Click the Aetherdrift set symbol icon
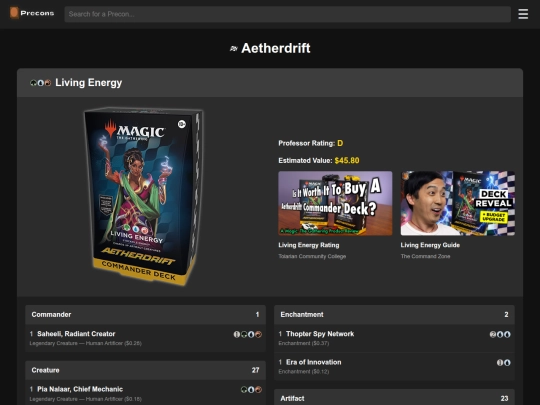 click(234, 49)
